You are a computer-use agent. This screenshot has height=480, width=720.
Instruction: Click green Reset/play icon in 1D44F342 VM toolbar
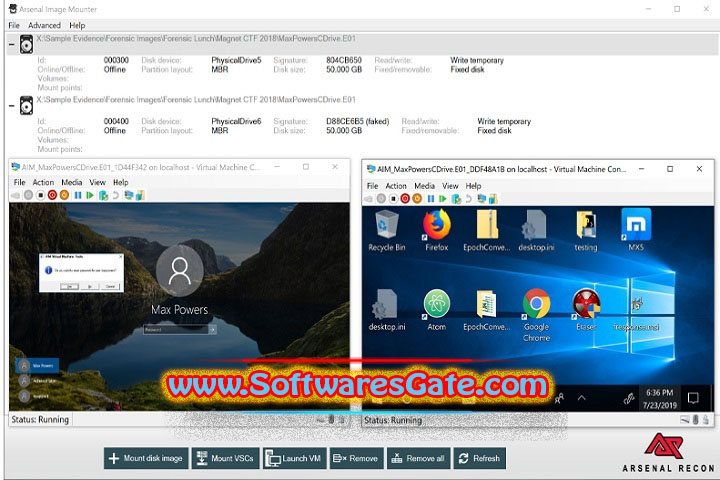pos(90,195)
